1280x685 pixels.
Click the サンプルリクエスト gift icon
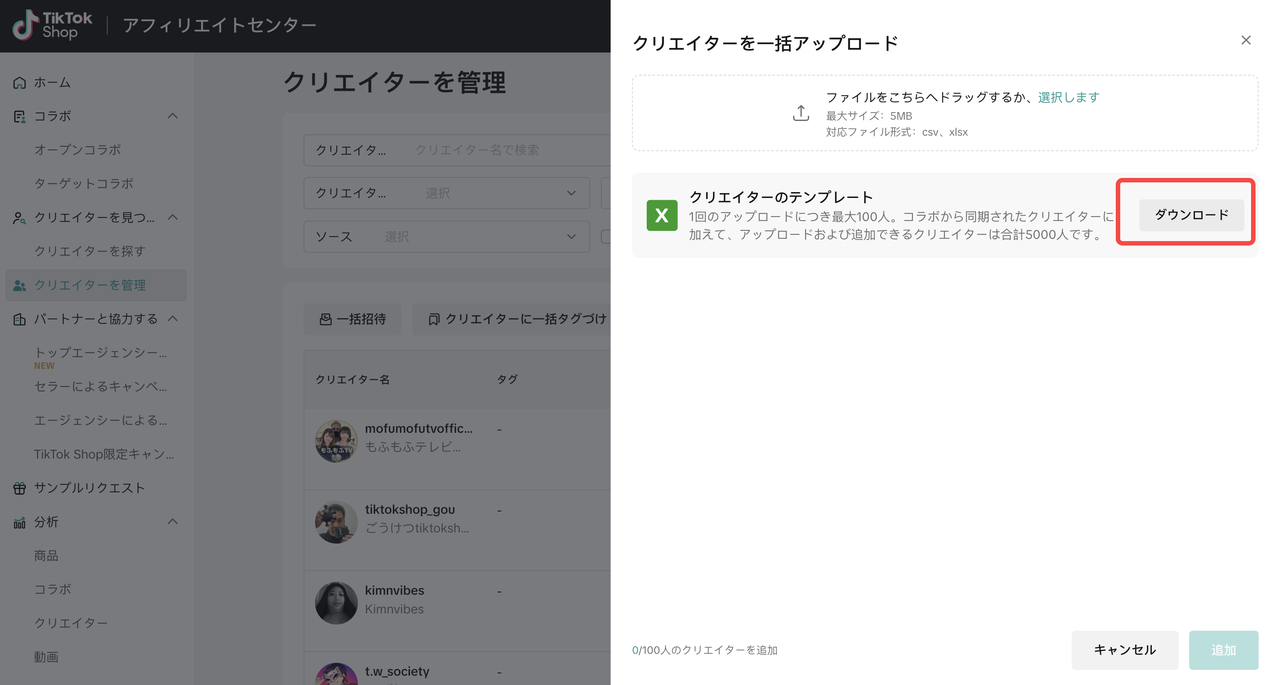pos(19,488)
